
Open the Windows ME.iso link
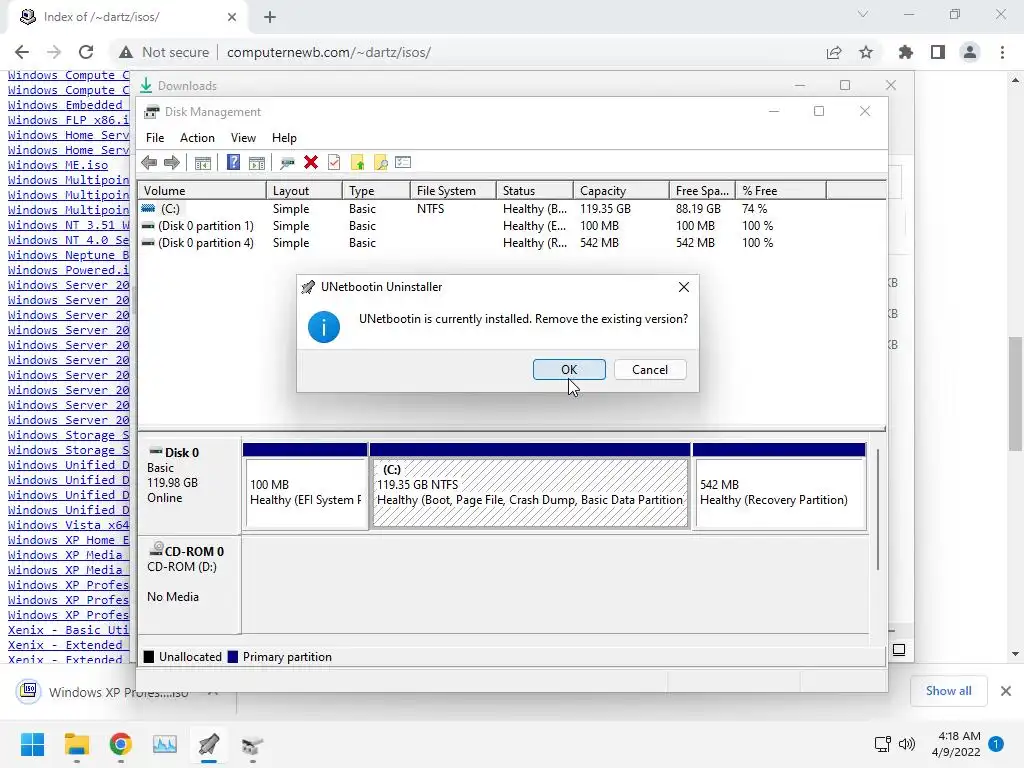tap(58, 165)
